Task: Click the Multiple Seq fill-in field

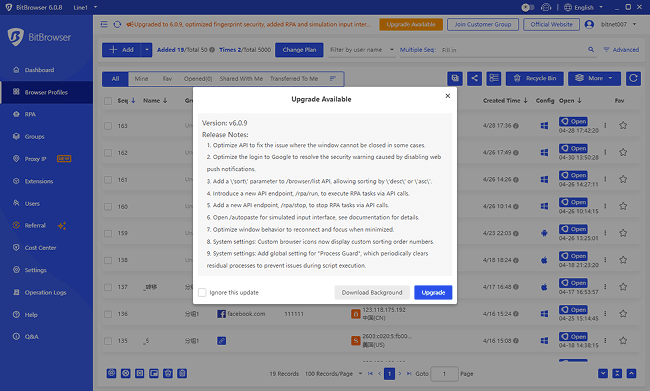Action: pos(512,50)
